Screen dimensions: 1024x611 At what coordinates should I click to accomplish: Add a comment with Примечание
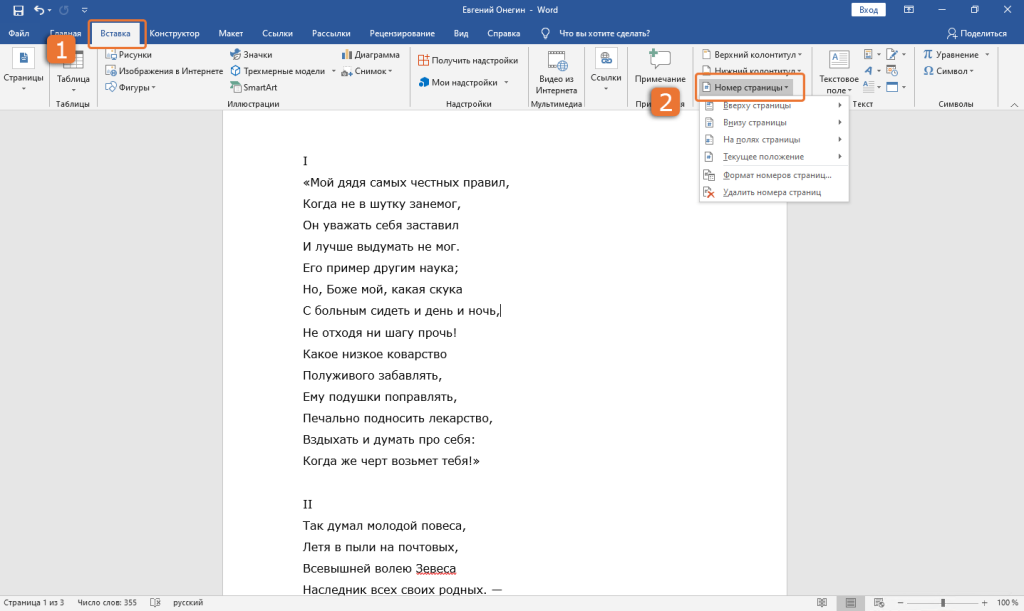pyautogui.click(x=660, y=68)
